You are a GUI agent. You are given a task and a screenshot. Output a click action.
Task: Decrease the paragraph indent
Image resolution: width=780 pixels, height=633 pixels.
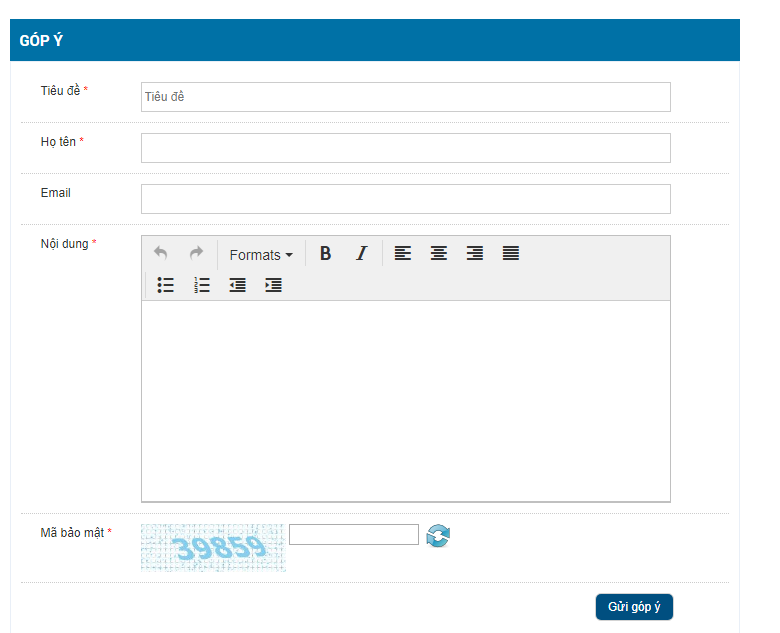tap(237, 285)
